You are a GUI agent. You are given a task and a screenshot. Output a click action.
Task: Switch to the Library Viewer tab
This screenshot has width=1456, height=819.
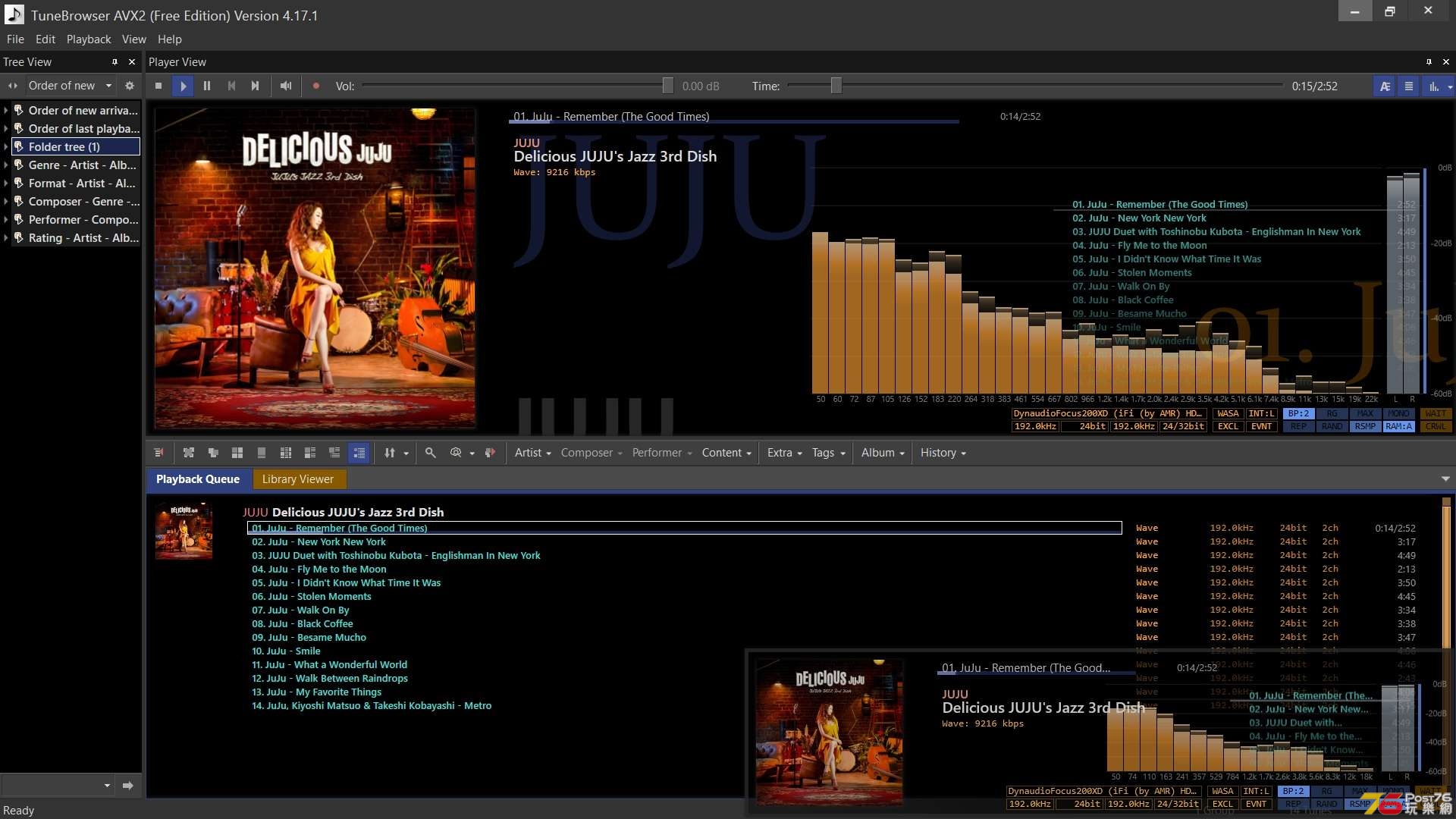(x=298, y=479)
